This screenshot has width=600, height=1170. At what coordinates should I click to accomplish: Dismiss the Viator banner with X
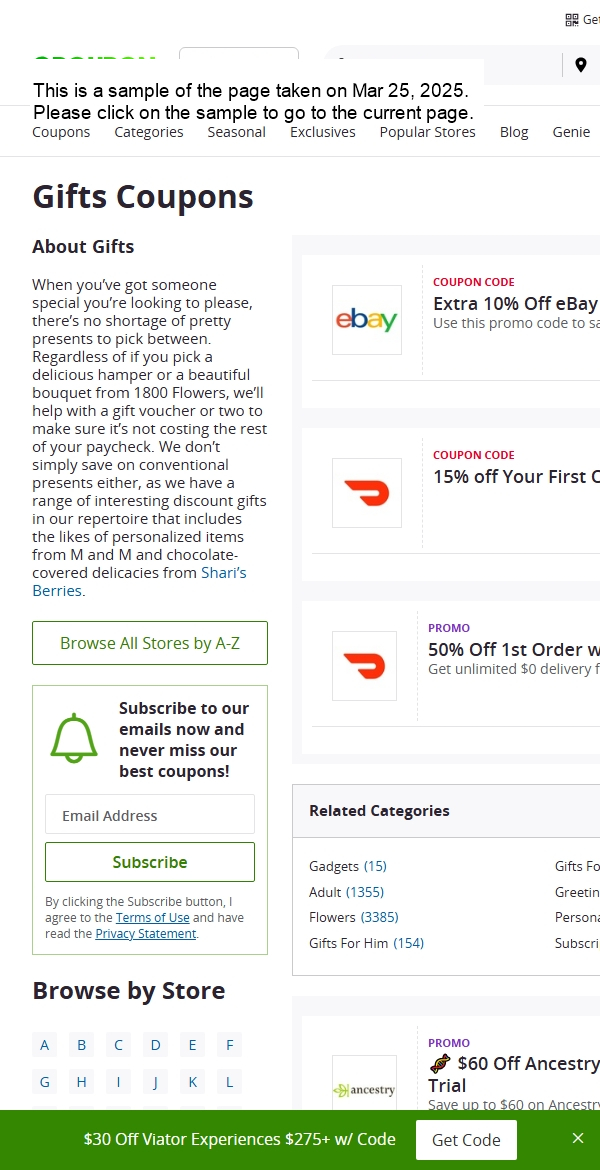pos(578,1138)
